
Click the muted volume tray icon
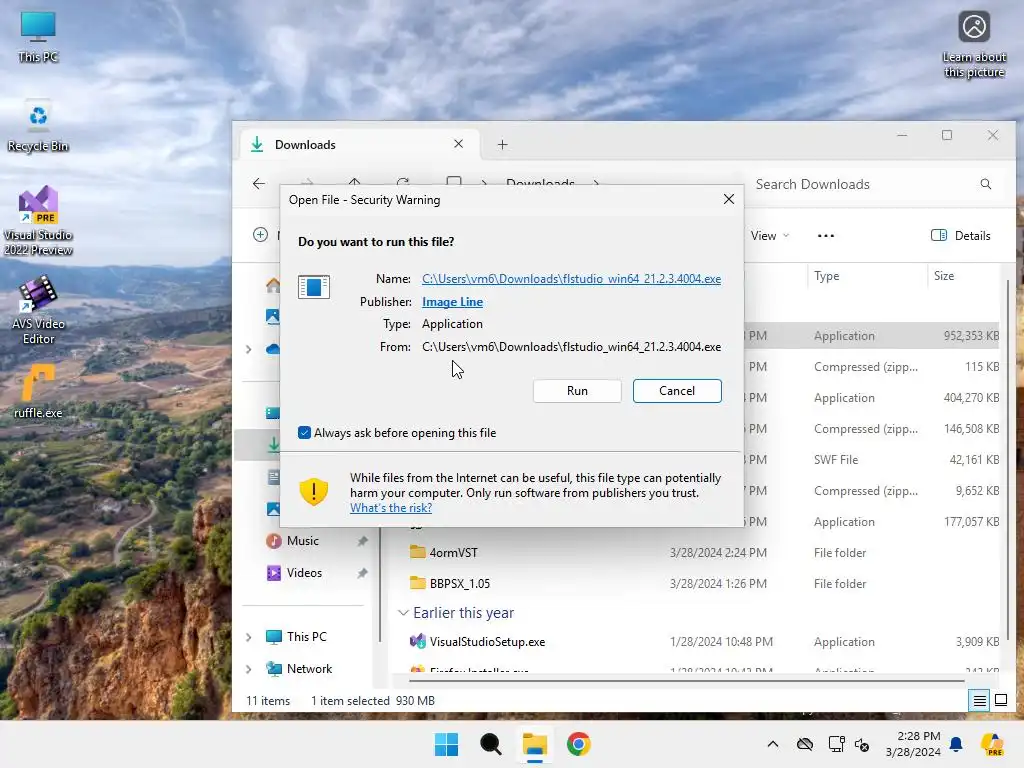[x=861, y=744]
